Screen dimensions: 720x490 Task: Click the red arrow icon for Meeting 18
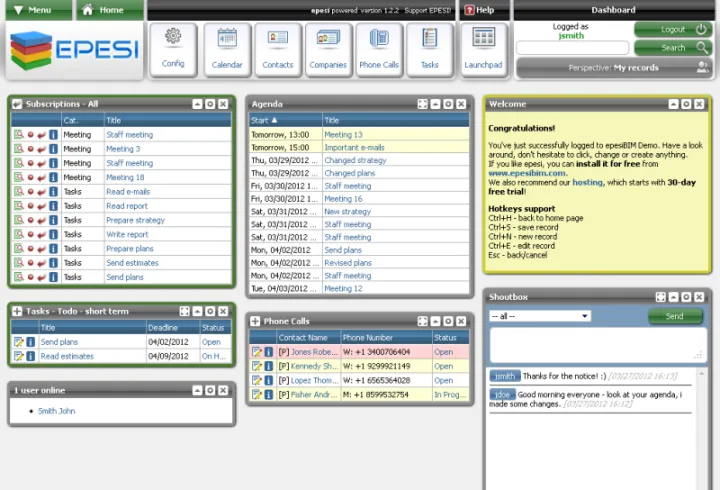(41, 177)
